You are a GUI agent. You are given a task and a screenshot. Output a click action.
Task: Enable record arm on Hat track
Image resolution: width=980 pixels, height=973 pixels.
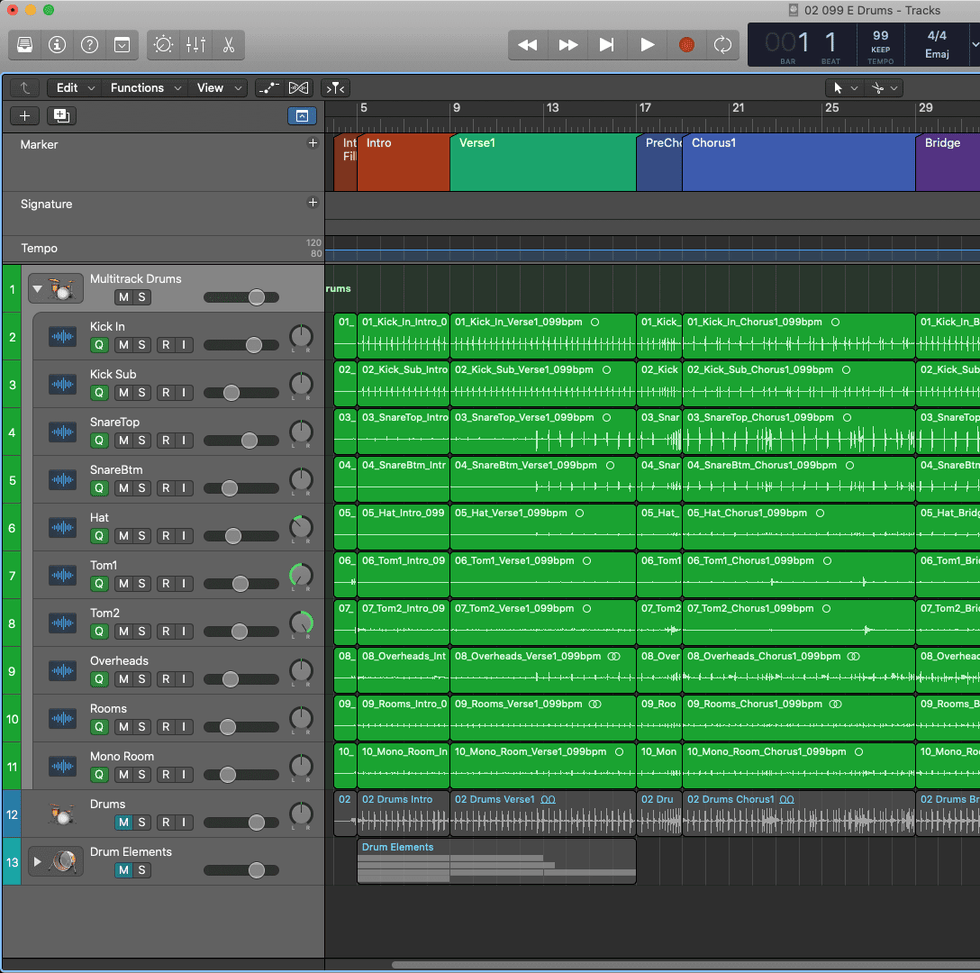tap(166, 536)
